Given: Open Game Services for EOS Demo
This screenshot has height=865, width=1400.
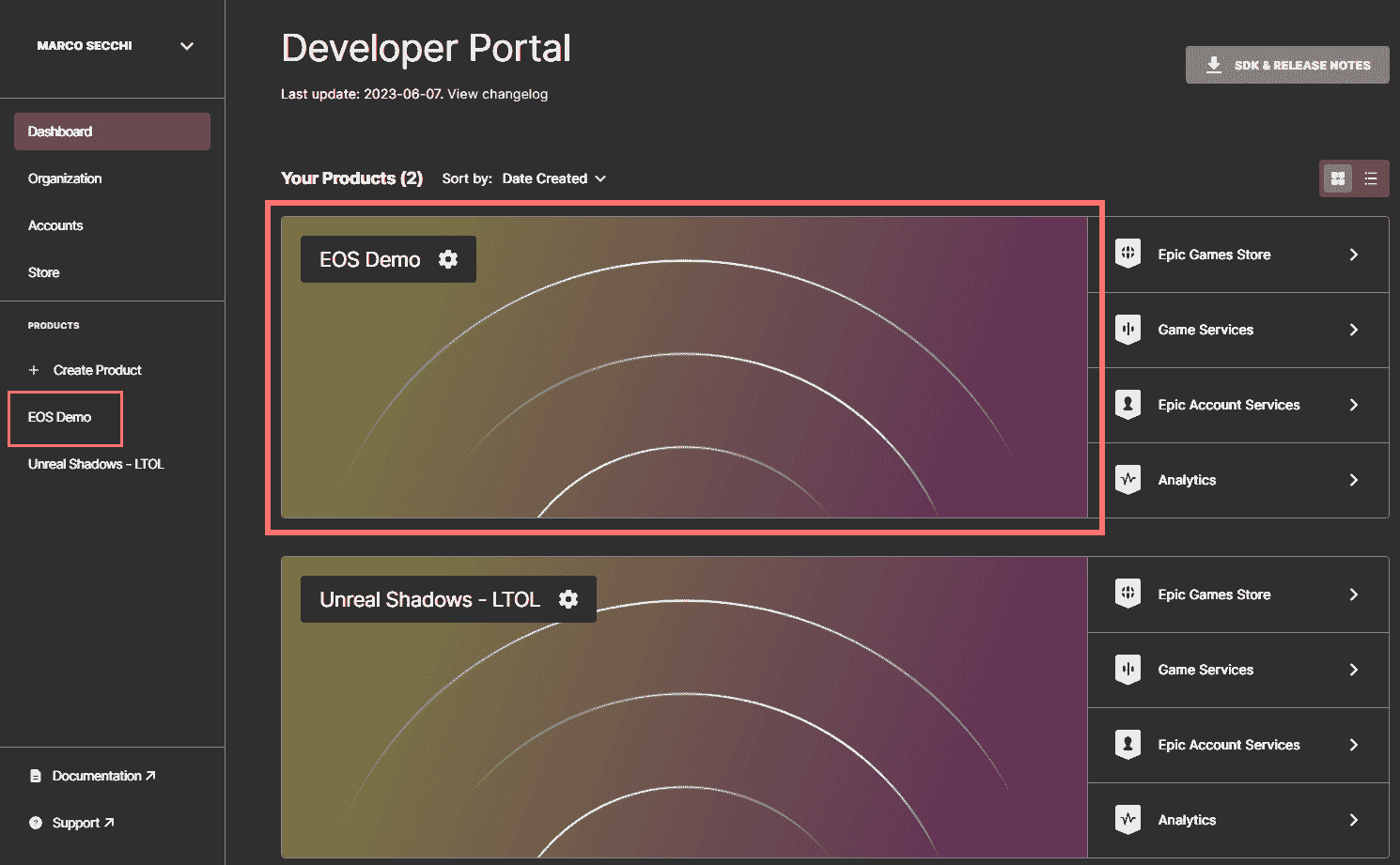Looking at the screenshot, I should [x=1238, y=330].
